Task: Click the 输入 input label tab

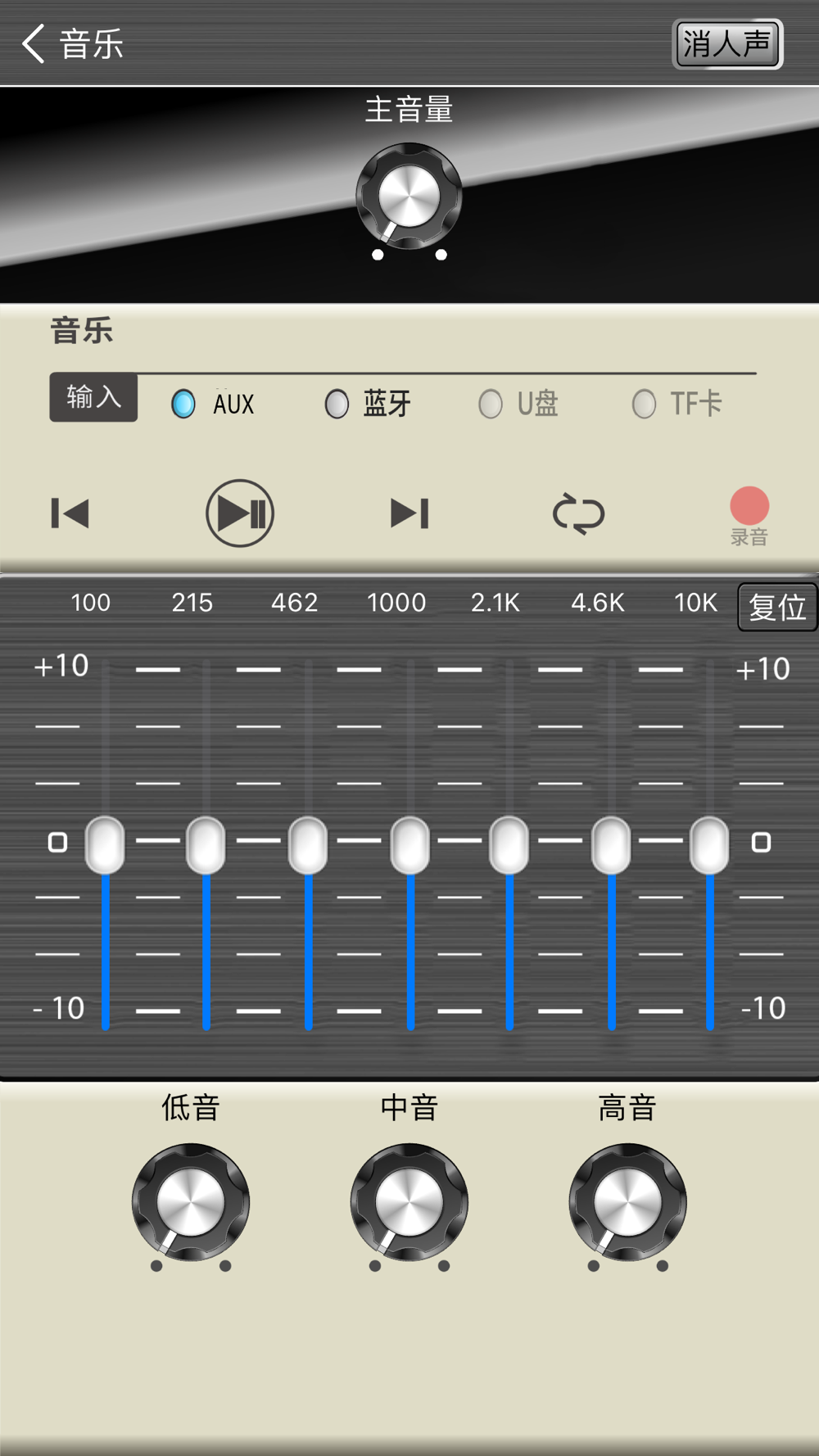Action: coord(93,397)
